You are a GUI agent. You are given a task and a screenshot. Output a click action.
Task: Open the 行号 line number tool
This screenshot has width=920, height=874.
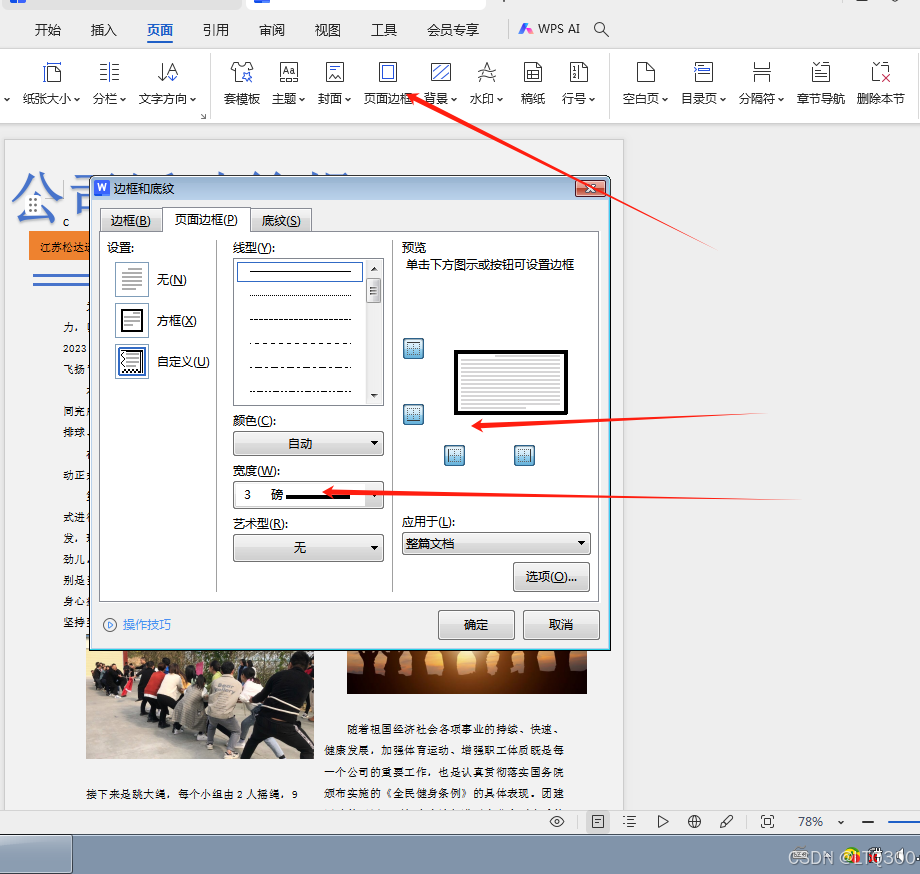click(x=579, y=83)
